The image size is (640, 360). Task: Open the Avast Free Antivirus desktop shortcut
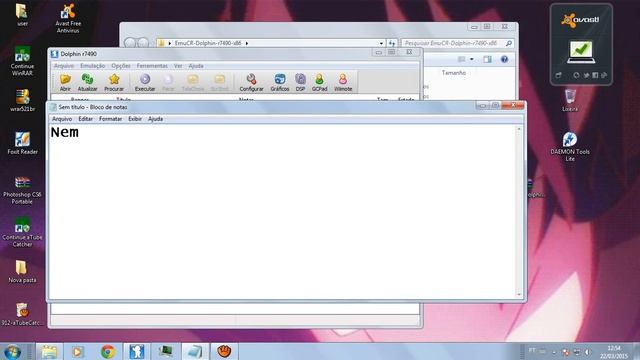coord(68,18)
